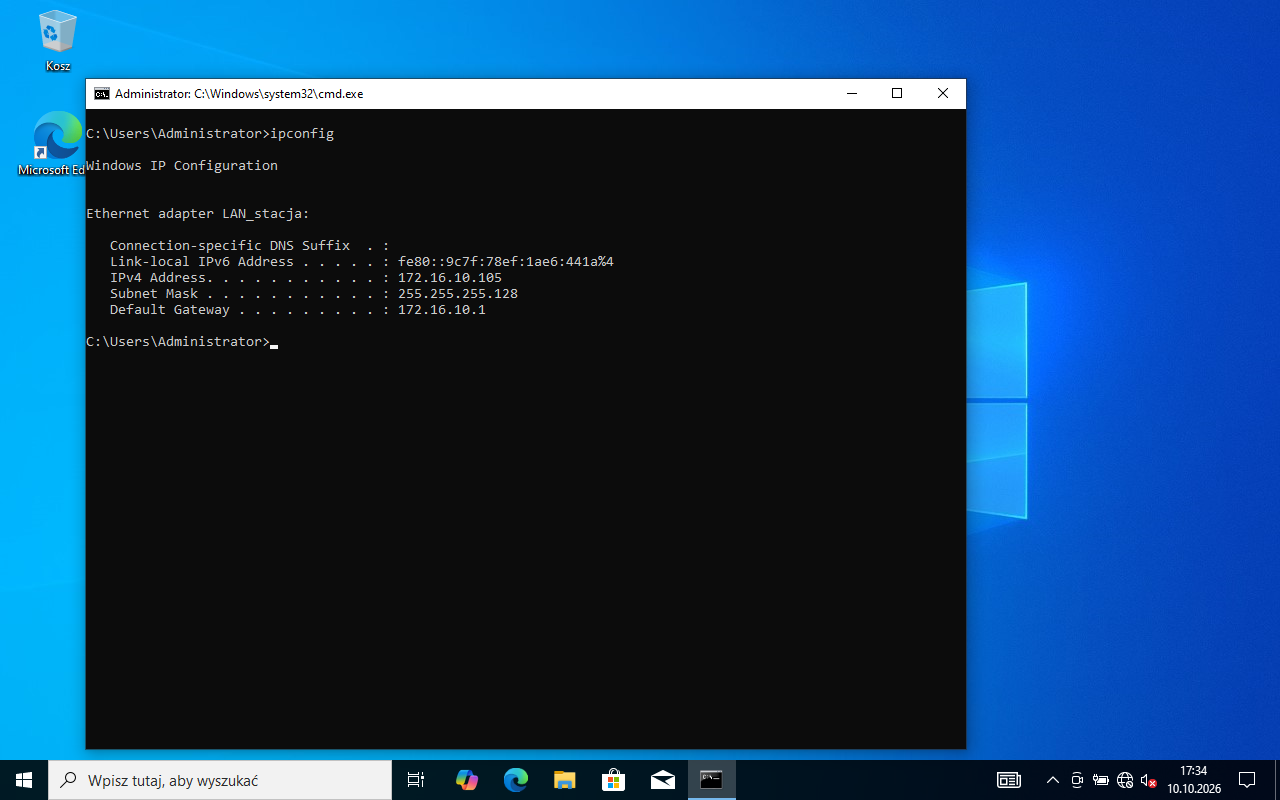Click the Show desktop sliver
The height and width of the screenshot is (800, 1280).
[1277, 780]
